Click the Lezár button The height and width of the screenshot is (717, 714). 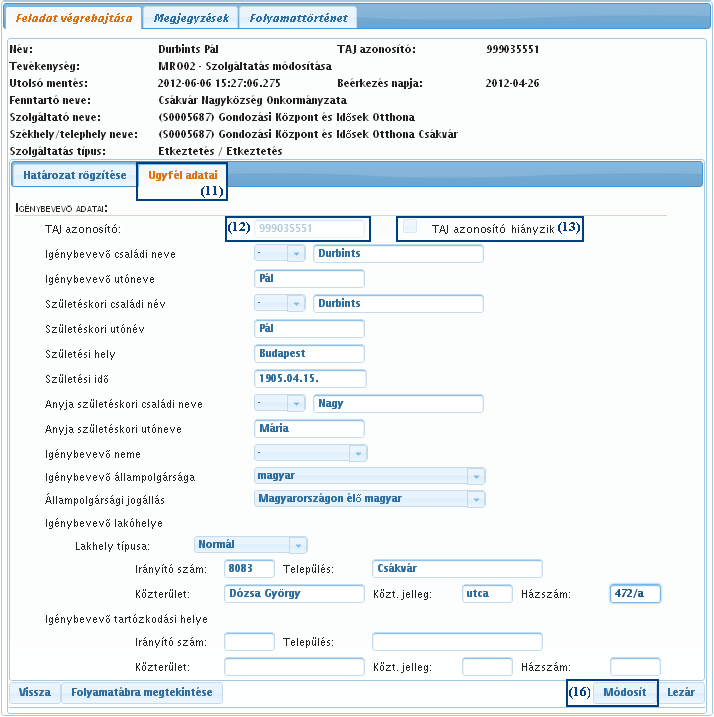[681, 692]
